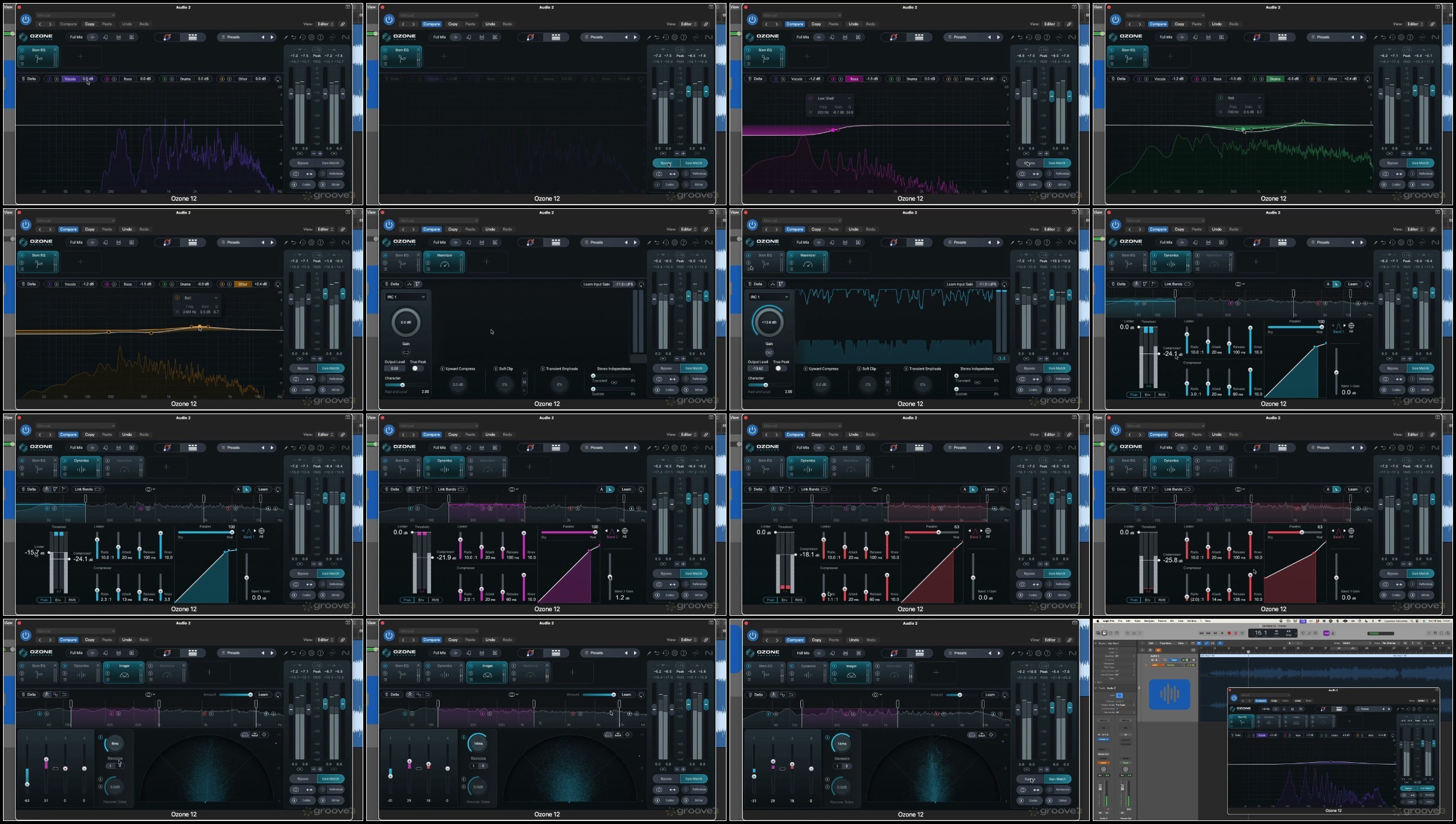Toggle Gain Match in the Bell 730 Hz frame
Image resolution: width=1456 pixels, height=824 pixels.
pyautogui.click(x=1420, y=163)
